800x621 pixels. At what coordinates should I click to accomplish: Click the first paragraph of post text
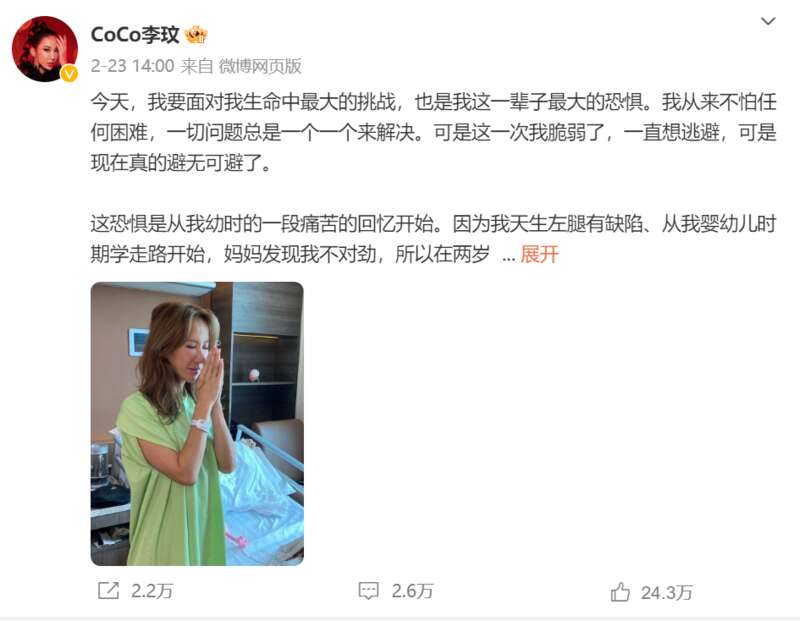(x=434, y=133)
